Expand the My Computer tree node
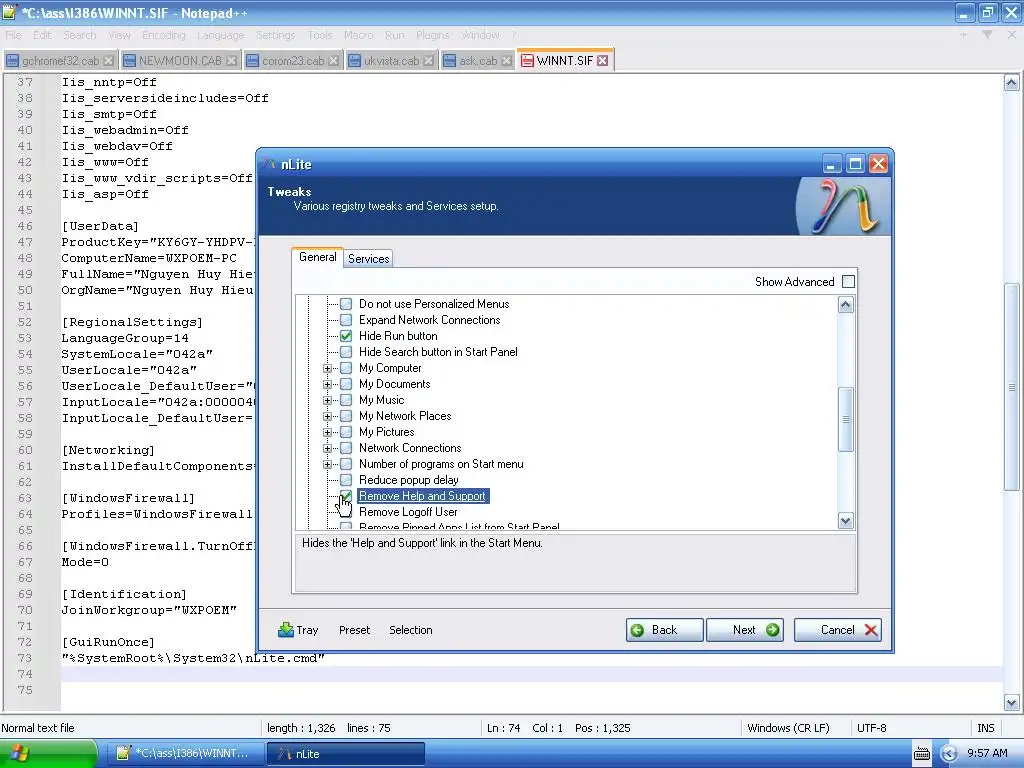This screenshot has width=1024, height=768. pyautogui.click(x=328, y=368)
